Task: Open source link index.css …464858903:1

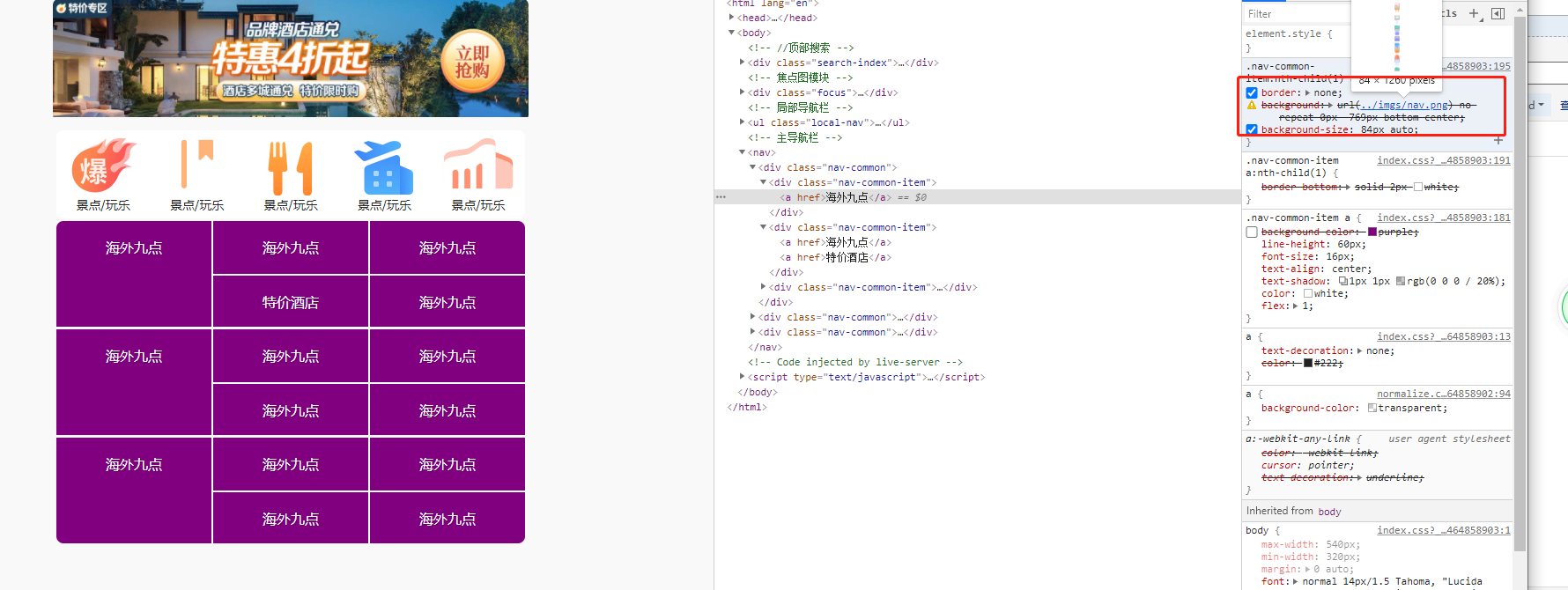Action: pyautogui.click(x=1444, y=530)
